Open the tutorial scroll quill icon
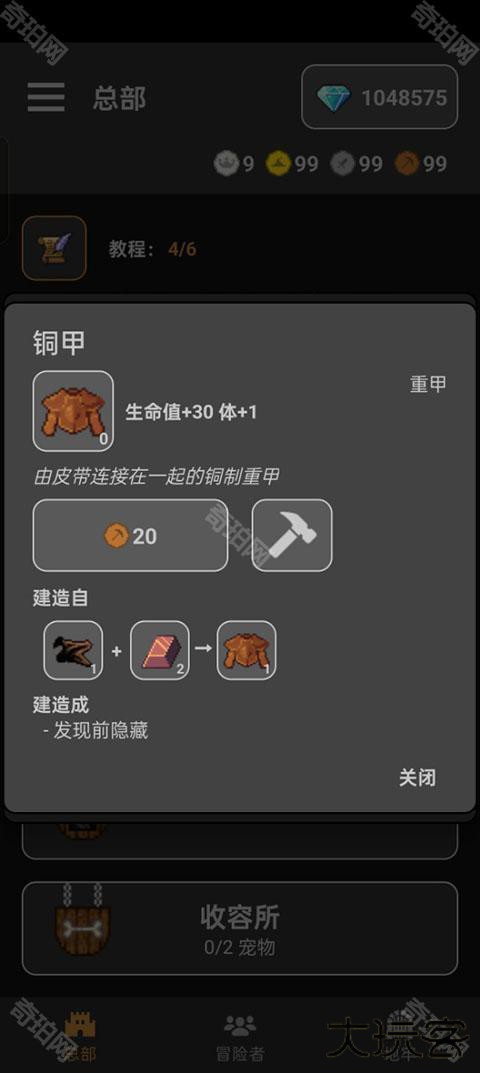This screenshot has width=480, height=1073. (54, 248)
